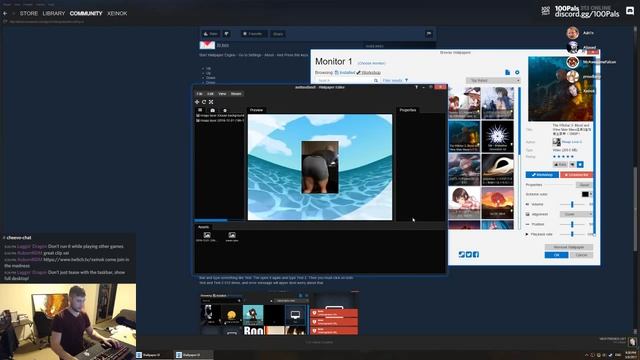640x360 pixels.
Task: Cancel the wallpaper browser dialog
Action: click(x=581, y=255)
